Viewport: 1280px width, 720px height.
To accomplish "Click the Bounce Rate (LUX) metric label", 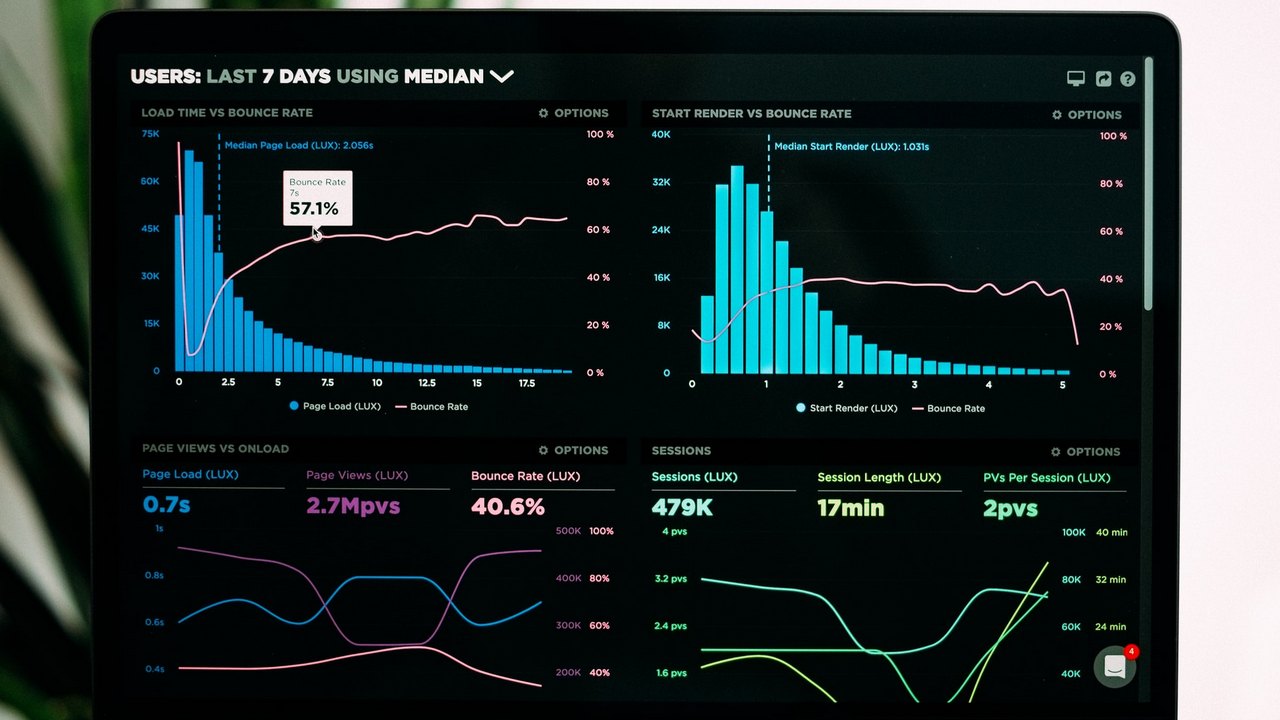I will [525, 476].
